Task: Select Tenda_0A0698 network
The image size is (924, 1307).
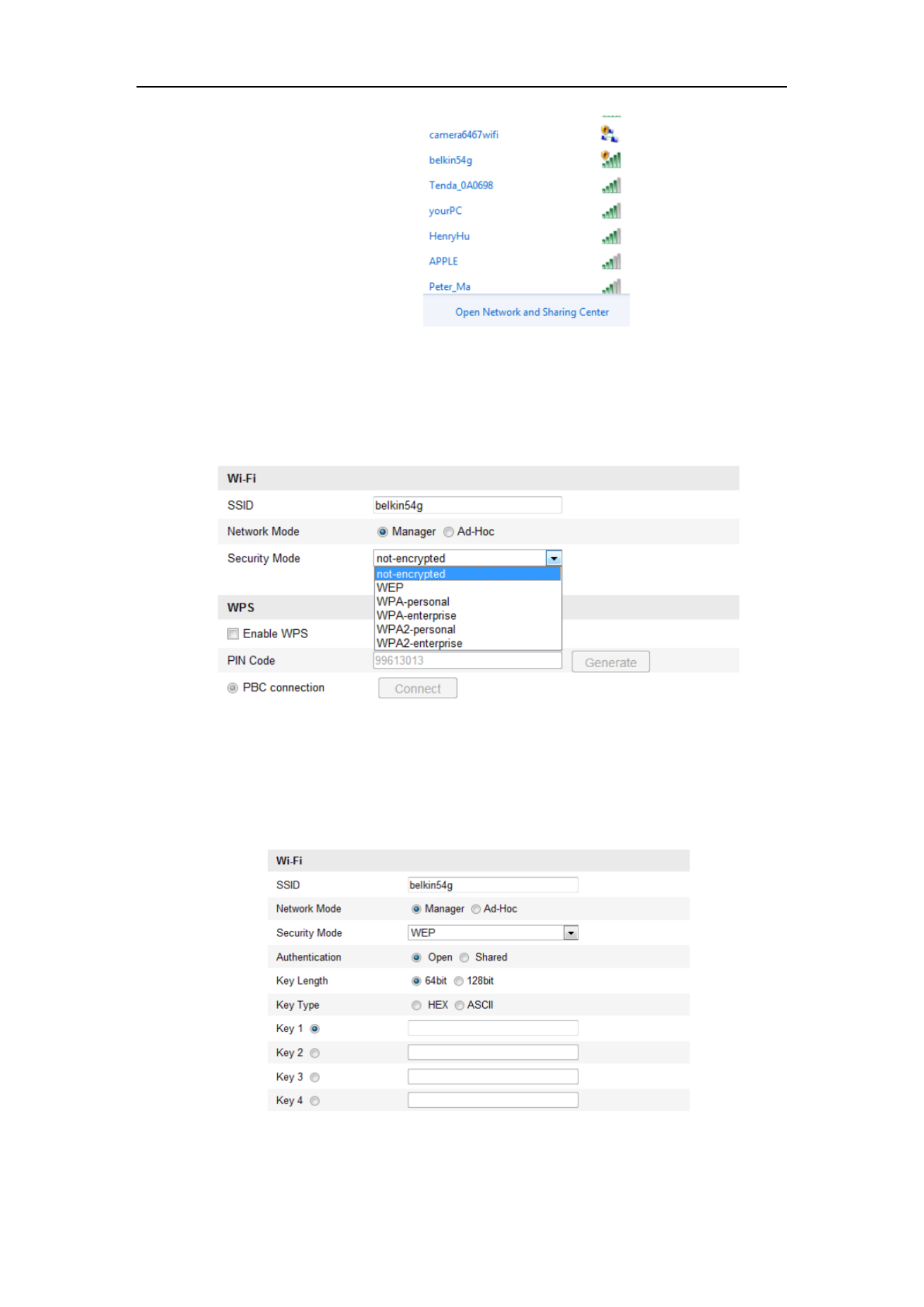Action: click(461, 185)
